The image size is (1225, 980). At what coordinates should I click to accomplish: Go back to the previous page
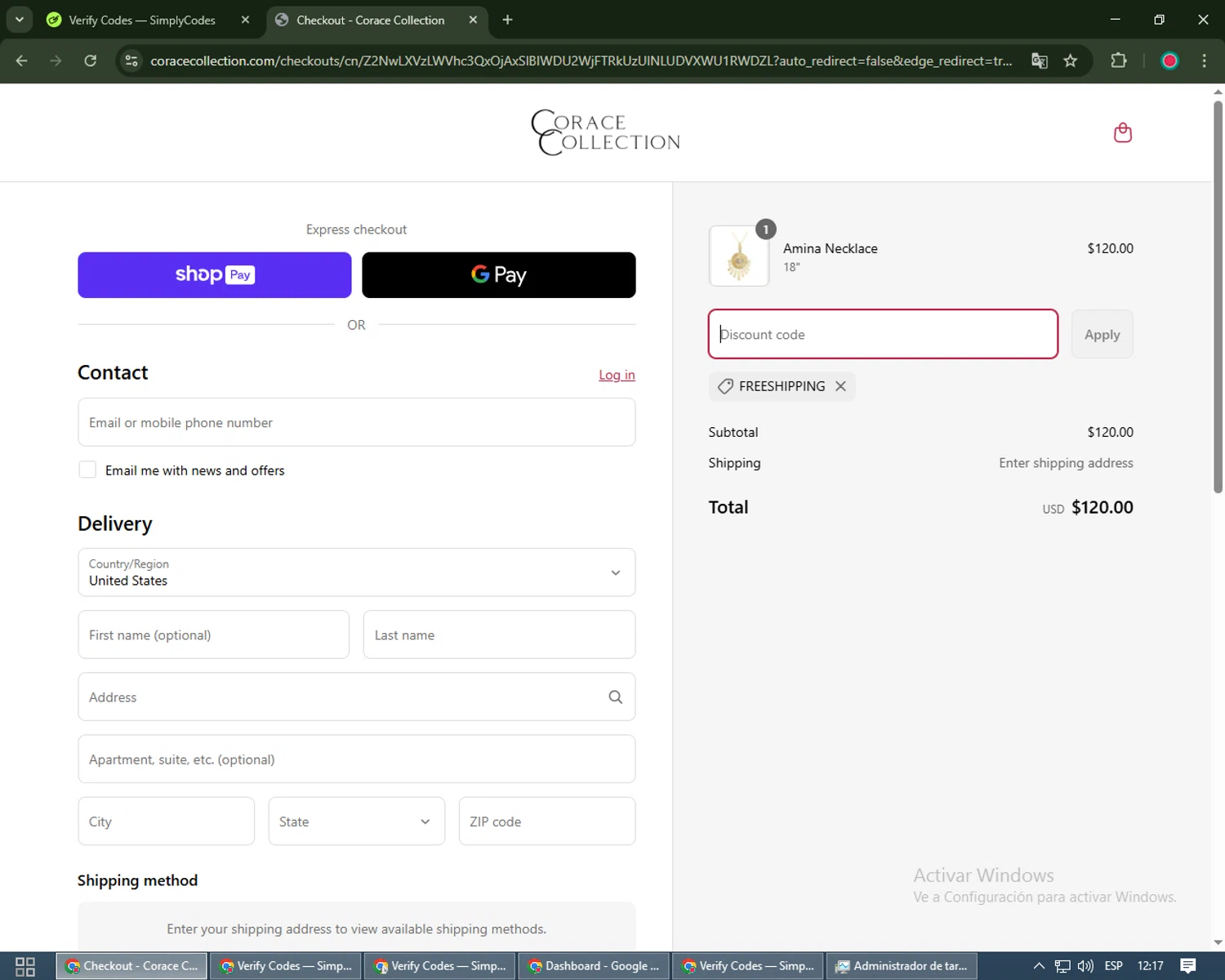click(22, 60)
